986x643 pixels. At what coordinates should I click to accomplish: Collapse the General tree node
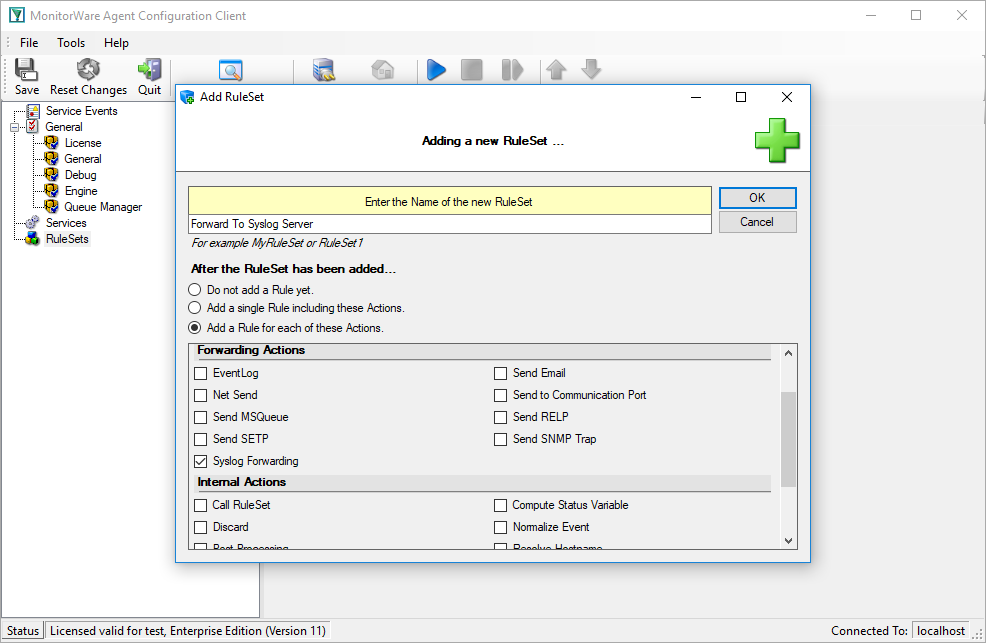click(14, 127)
